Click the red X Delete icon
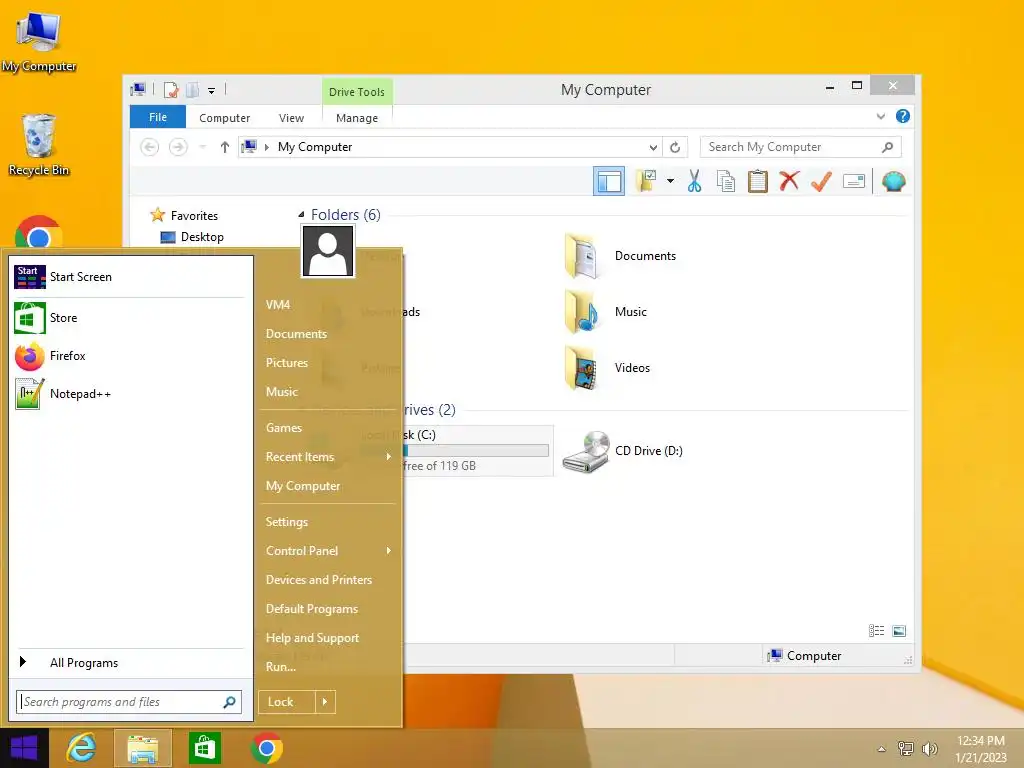Viewport: 1024px width, 768px height. click(789, 181)
